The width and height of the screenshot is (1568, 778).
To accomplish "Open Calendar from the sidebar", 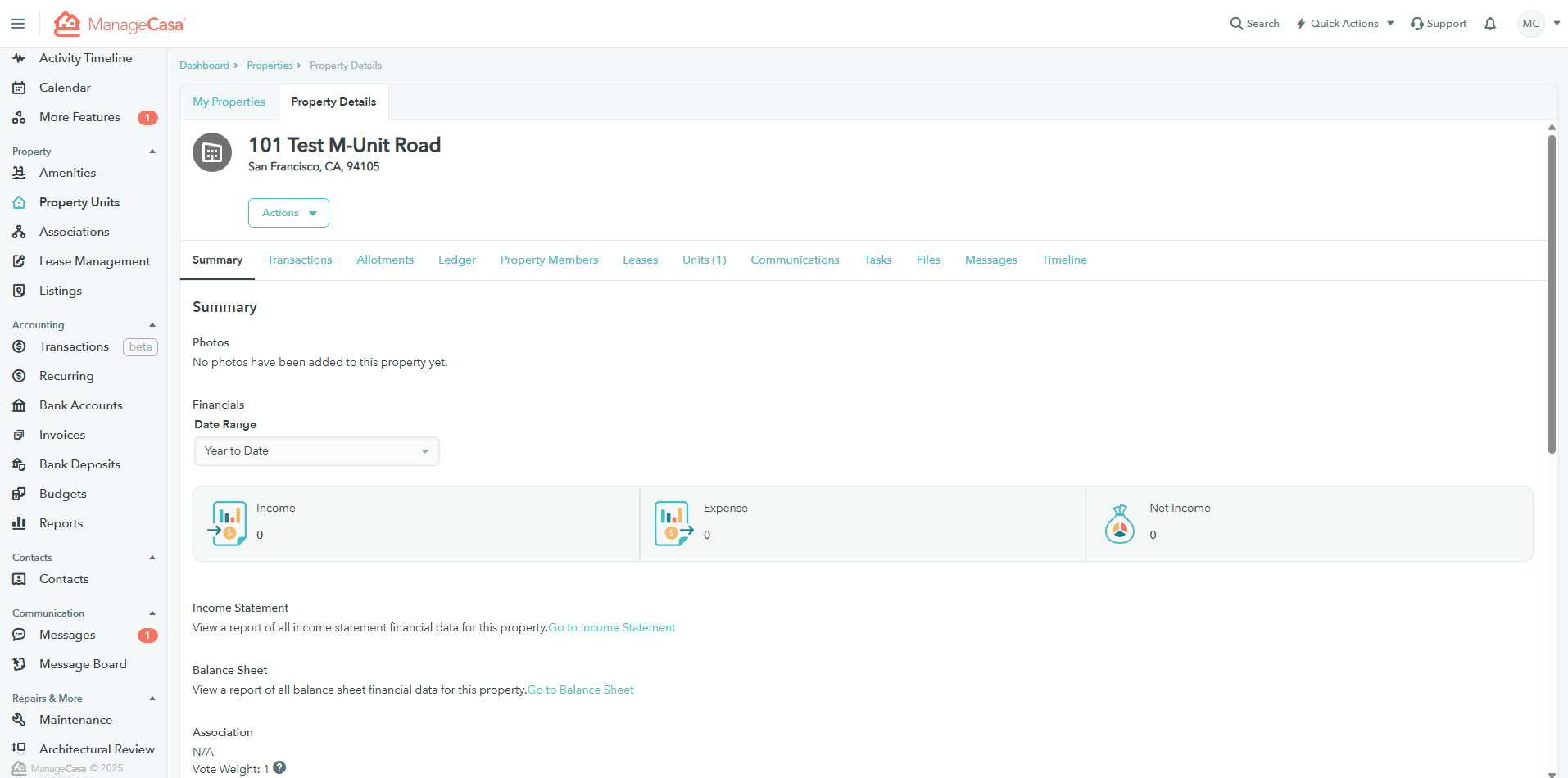I will [65, 88].
